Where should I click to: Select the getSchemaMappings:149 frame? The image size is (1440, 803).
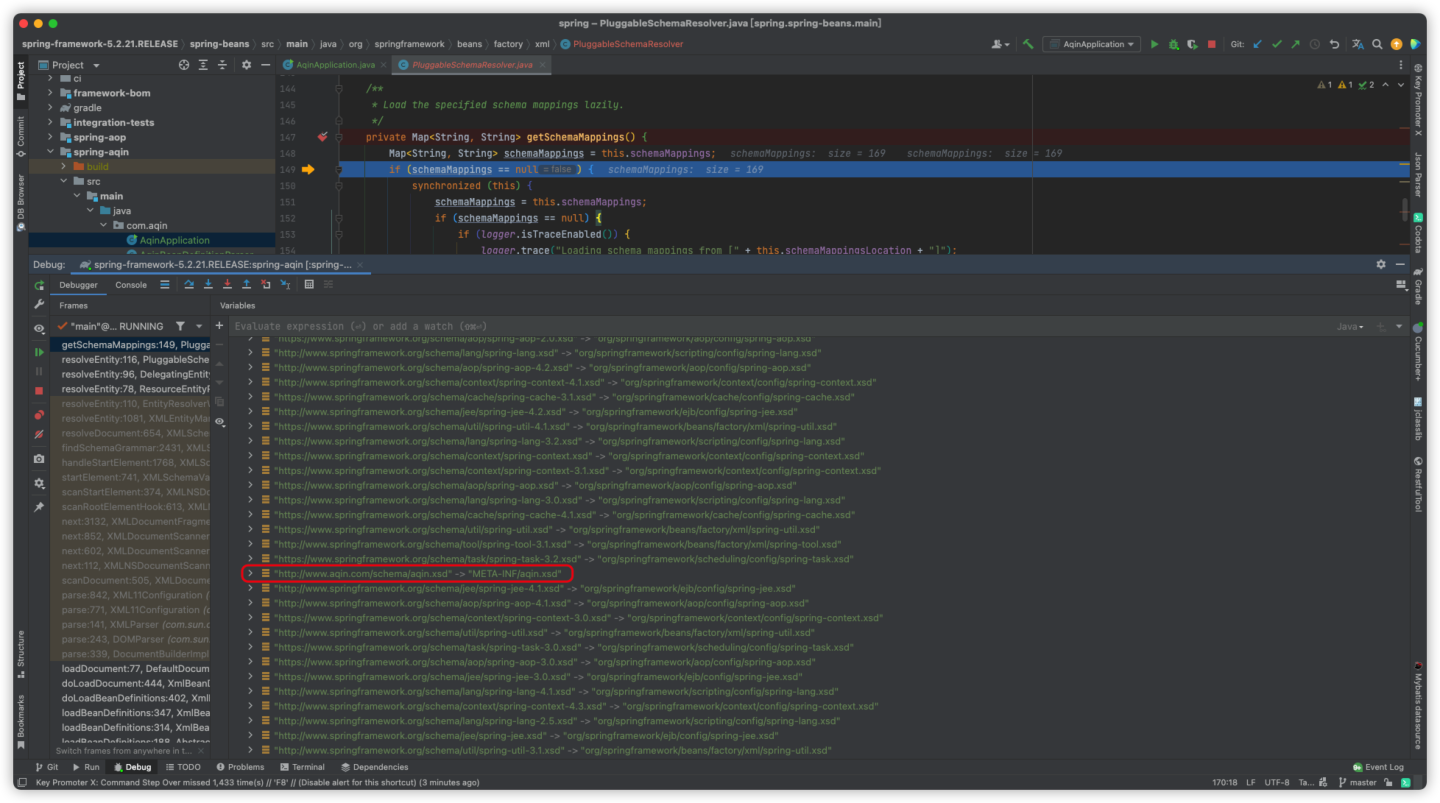[x=131, y=345]
